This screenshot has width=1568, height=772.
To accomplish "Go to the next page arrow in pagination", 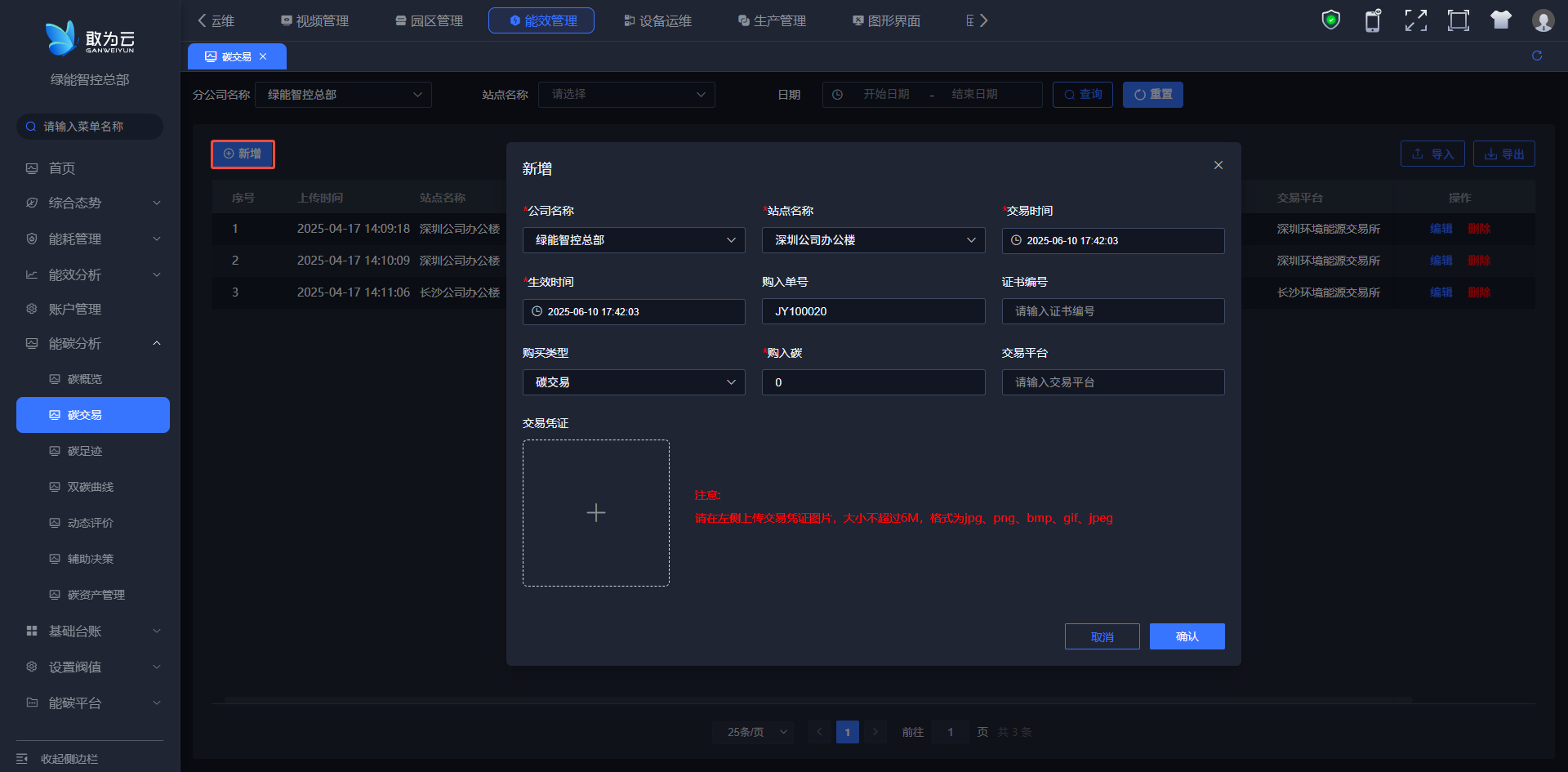I will (875, 732).
